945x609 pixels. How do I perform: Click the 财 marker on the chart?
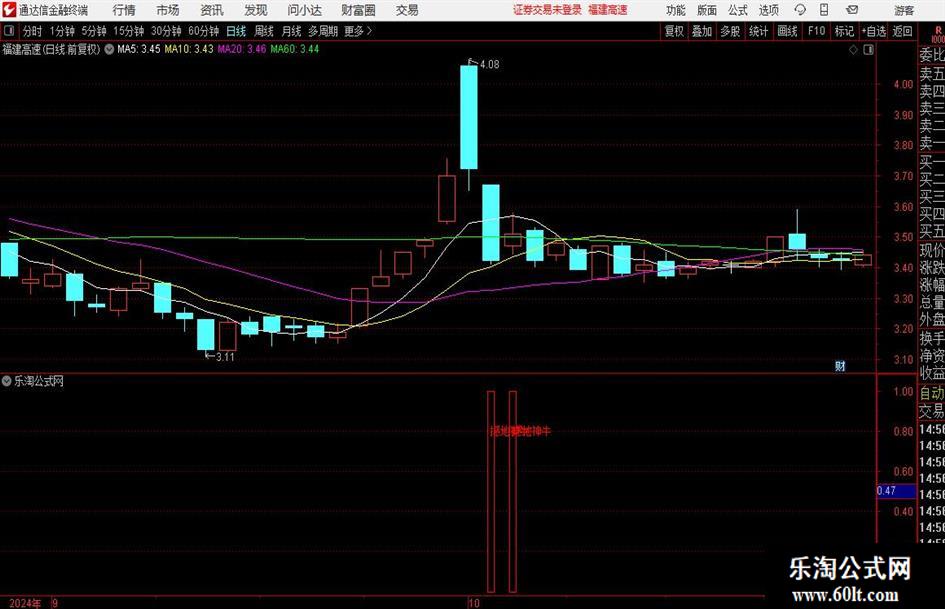(x=840, y=365)
